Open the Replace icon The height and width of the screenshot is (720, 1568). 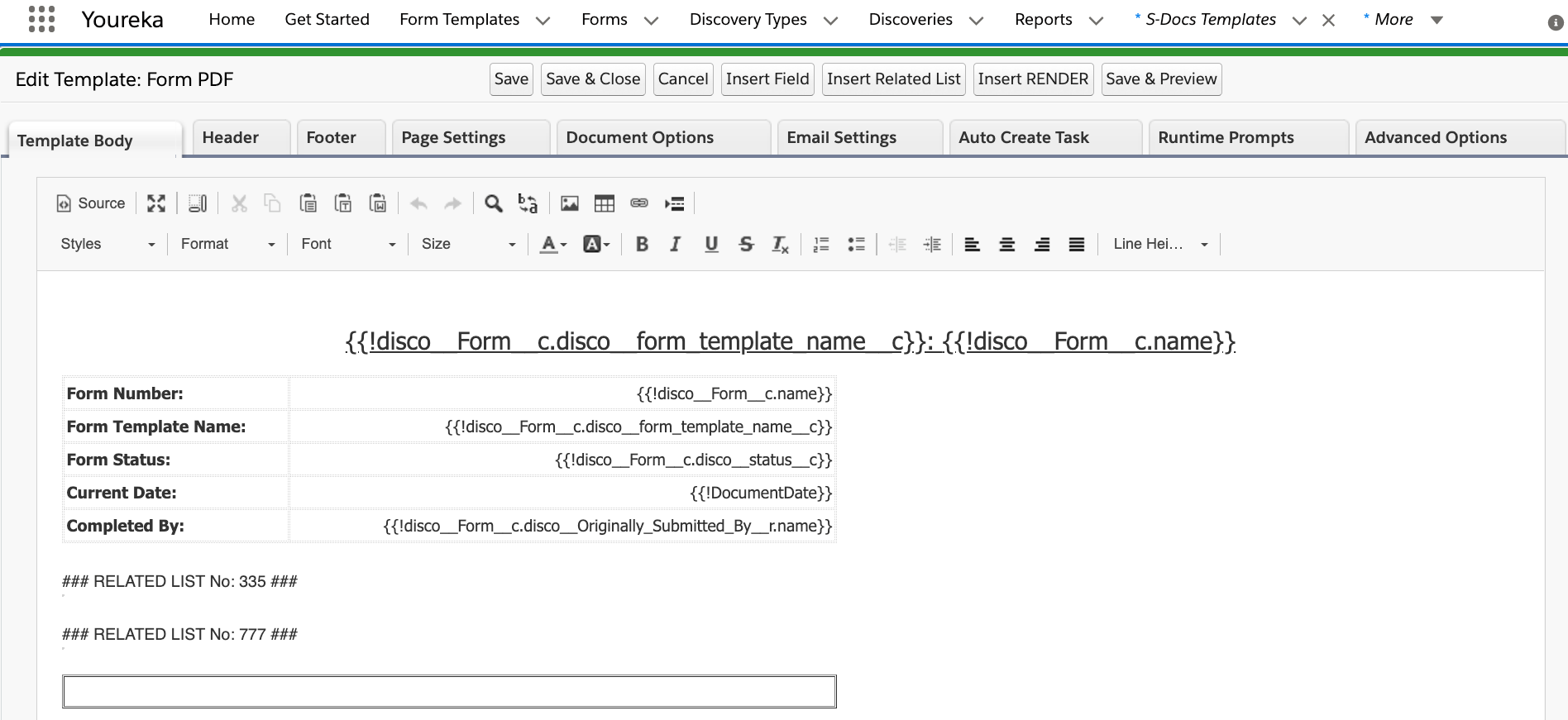click(x=528, y=203)
